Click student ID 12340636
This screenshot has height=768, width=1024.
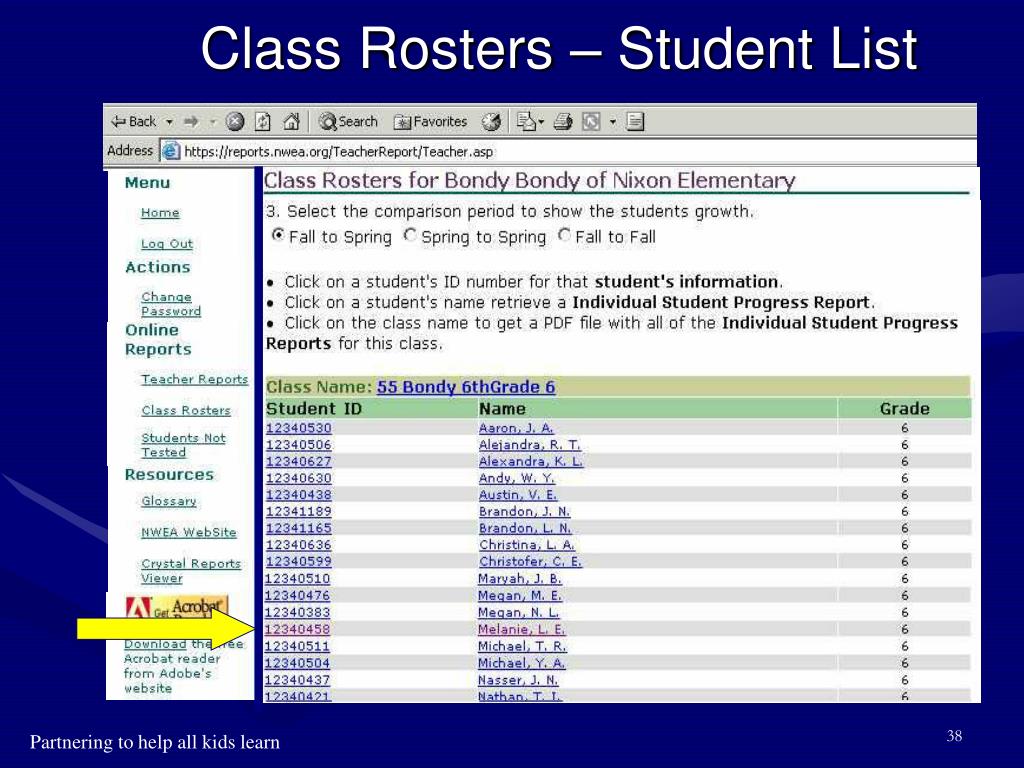click(298, 545)
